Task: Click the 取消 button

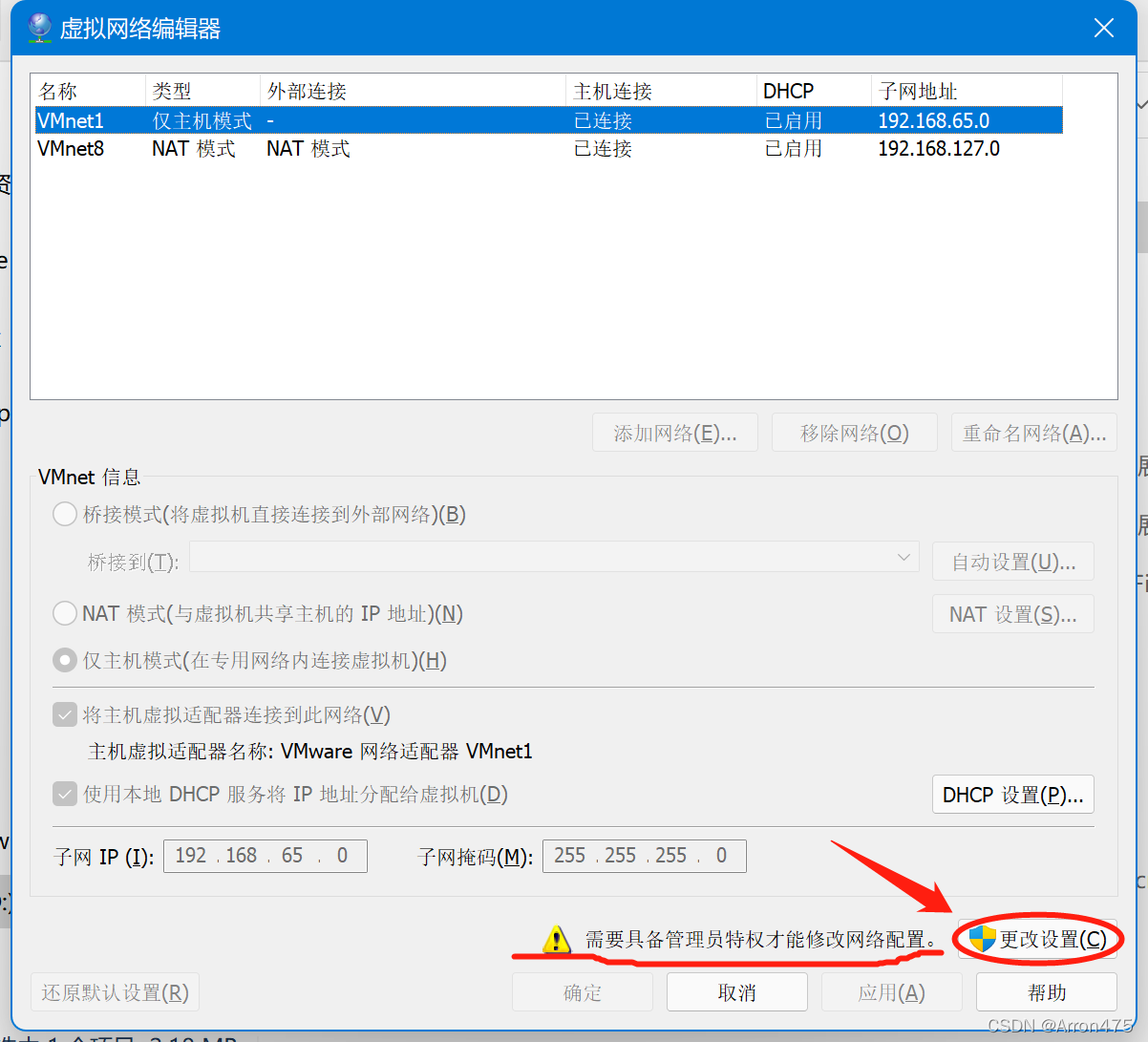Action: [x=737, y=993]
